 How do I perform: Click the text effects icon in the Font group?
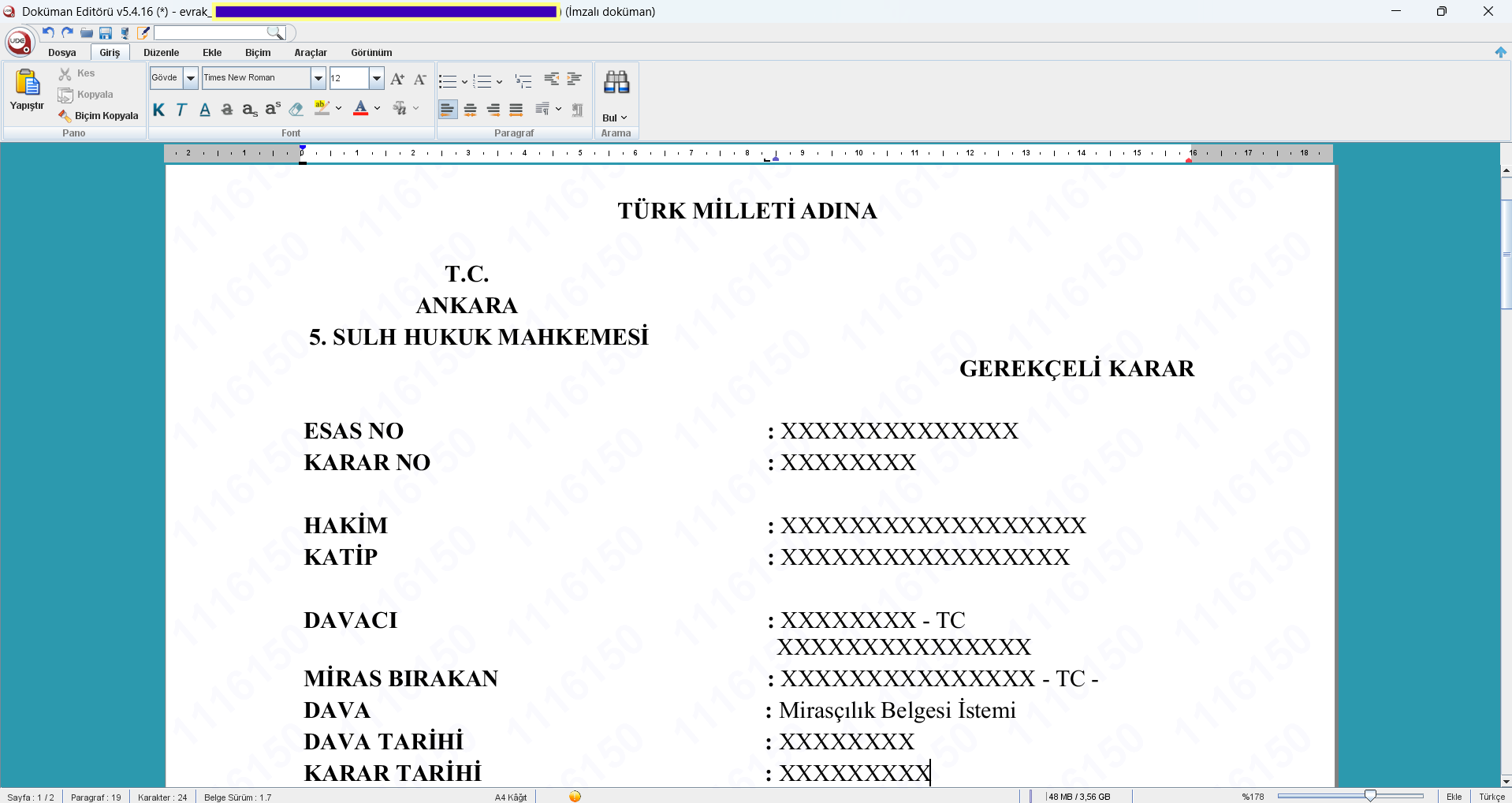(x=400, y=108)
